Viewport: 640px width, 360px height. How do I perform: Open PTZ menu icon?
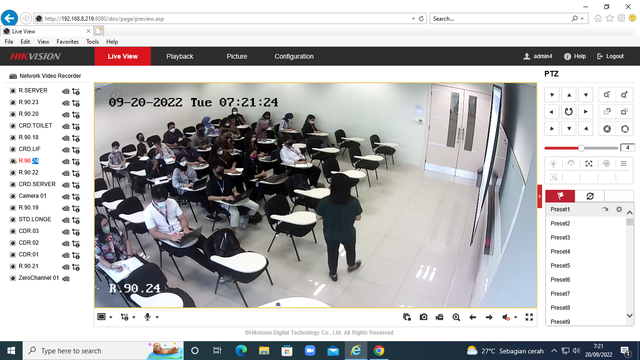pyautogui.click(x=624, y=164)
